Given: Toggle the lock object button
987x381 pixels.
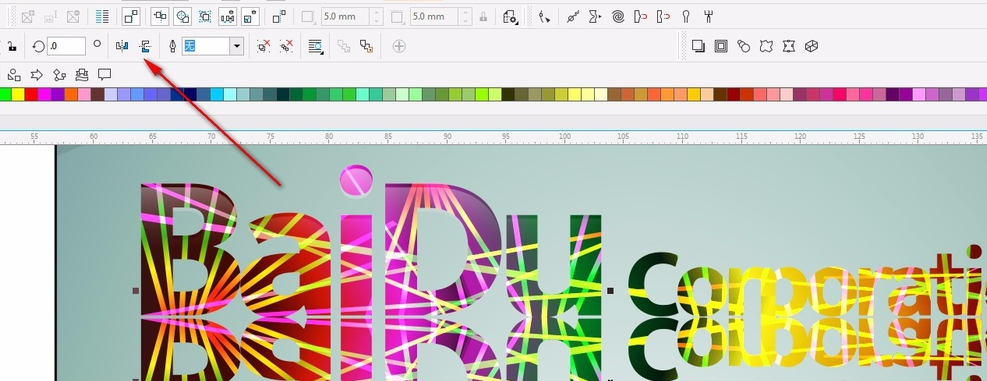Looking at the screenshot, I should click(x=11, y=46).
